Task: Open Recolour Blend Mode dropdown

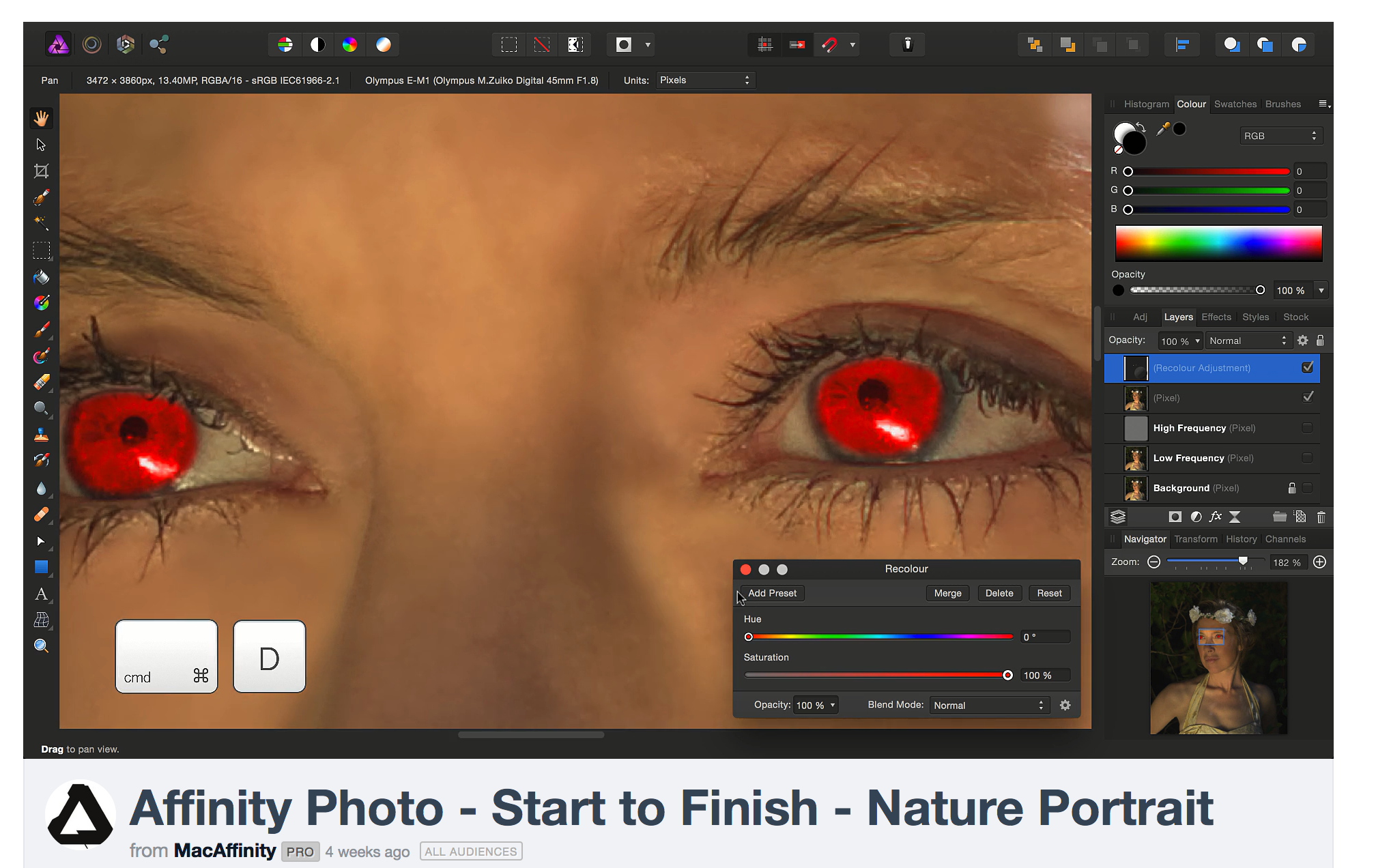Action: tap(989, 705)
